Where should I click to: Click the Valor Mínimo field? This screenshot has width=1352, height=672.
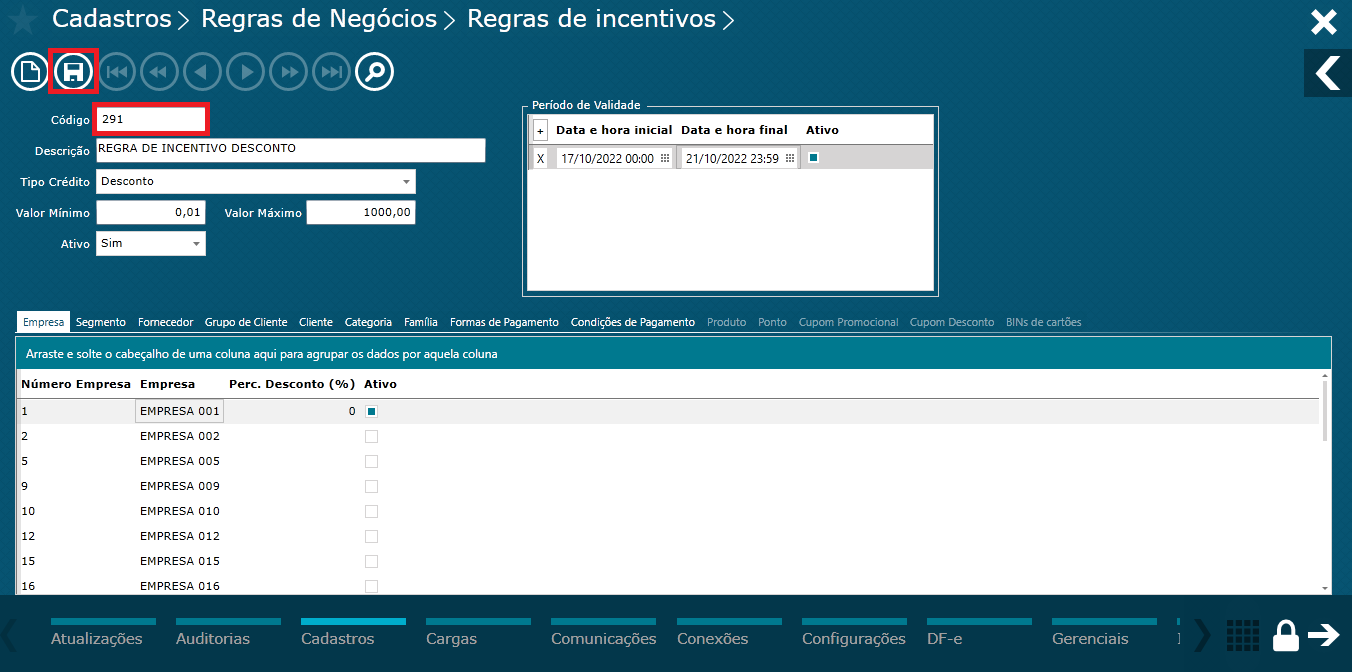pos(151,212)
